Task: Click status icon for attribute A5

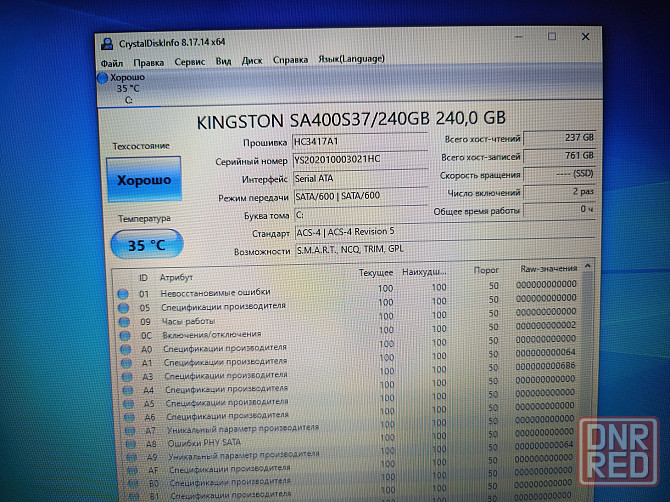Action: [x=129, y=404]
